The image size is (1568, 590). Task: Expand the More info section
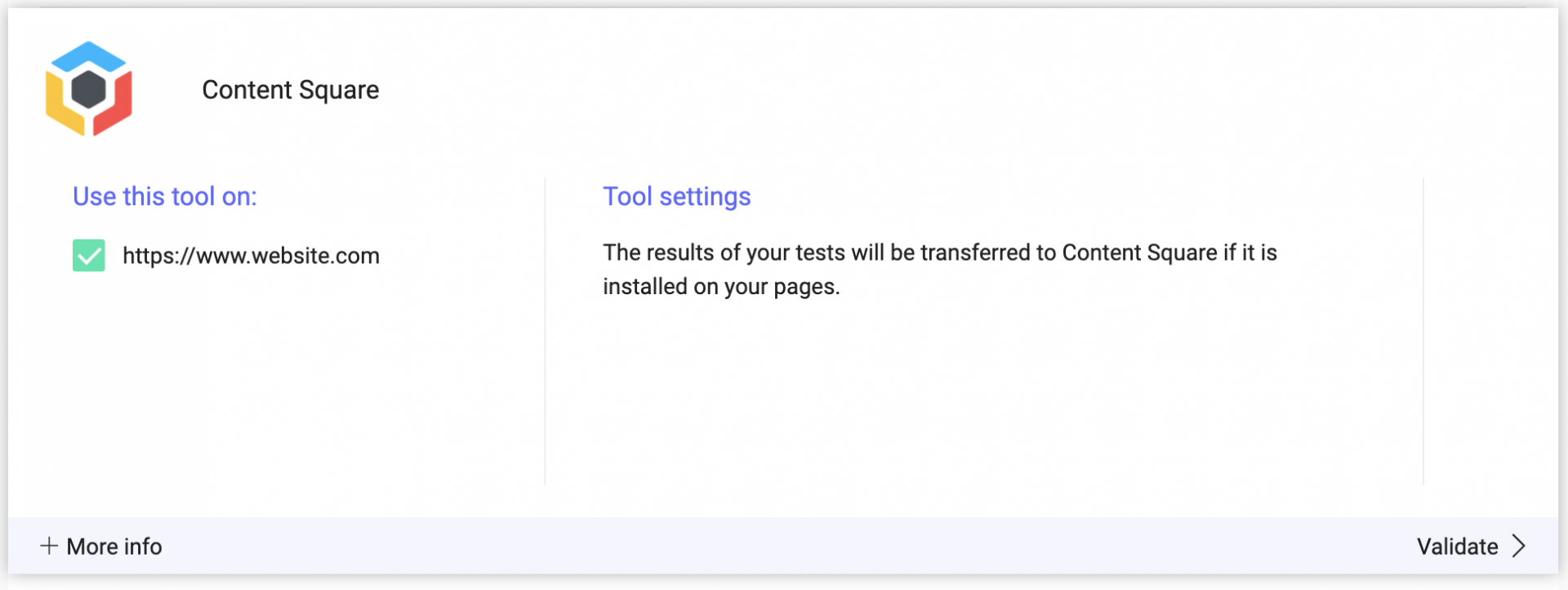[114, 546]
